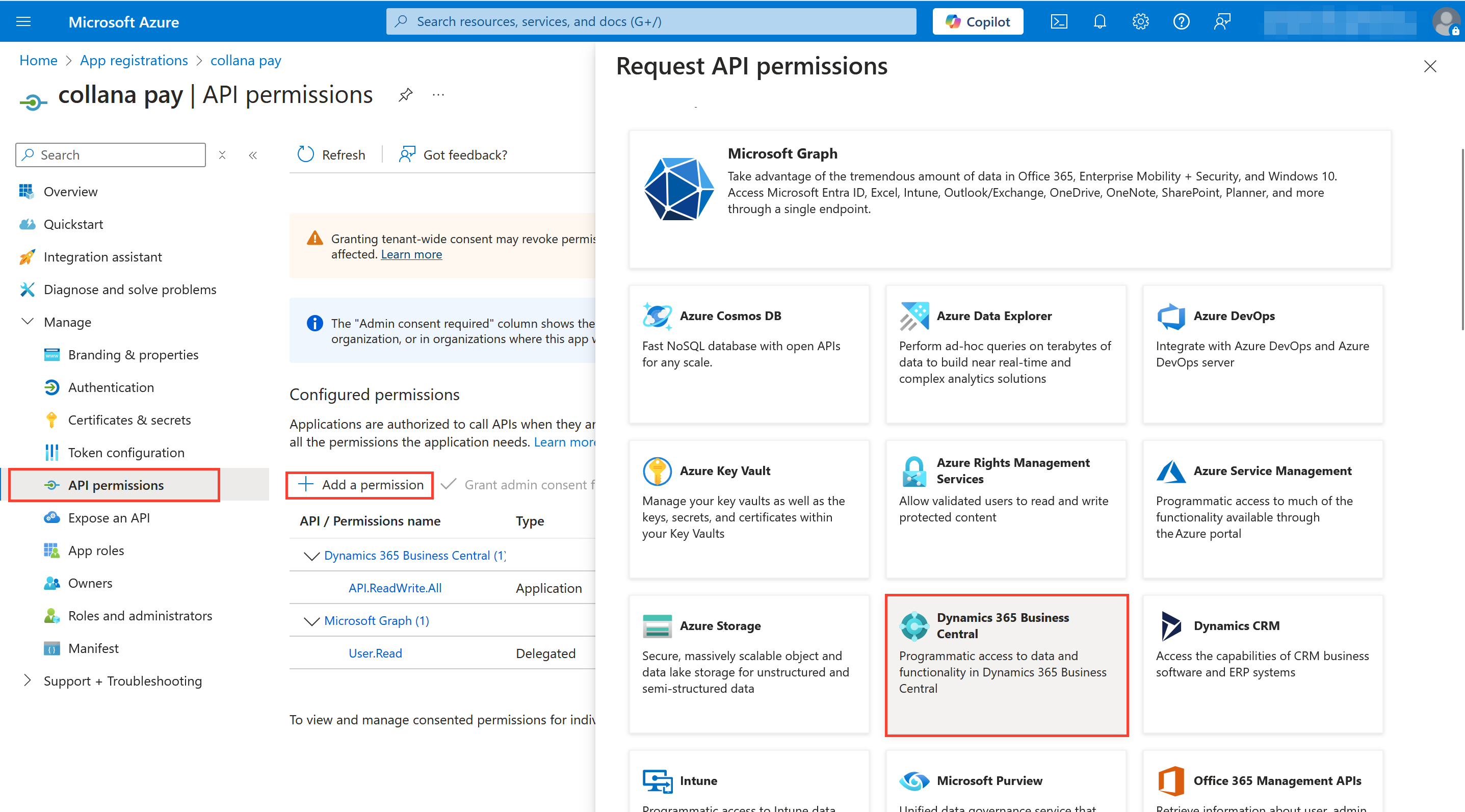Open the collana pay breadcrumb
1465x812 pixels.
[246, 60]
